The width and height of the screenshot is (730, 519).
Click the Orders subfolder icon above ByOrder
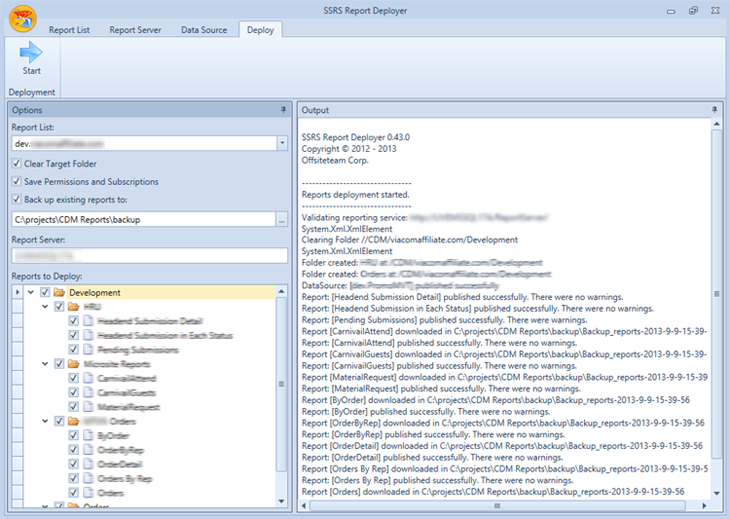click(74, 421)
